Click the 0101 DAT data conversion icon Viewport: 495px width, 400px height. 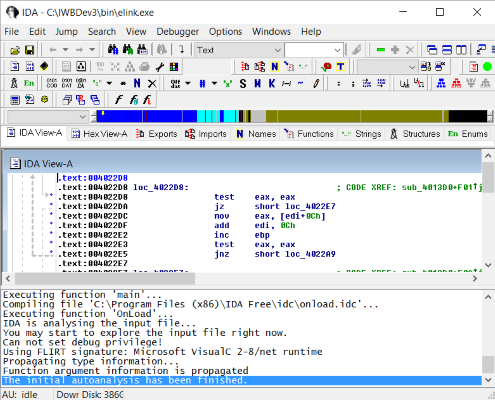(x=66, y=83)
